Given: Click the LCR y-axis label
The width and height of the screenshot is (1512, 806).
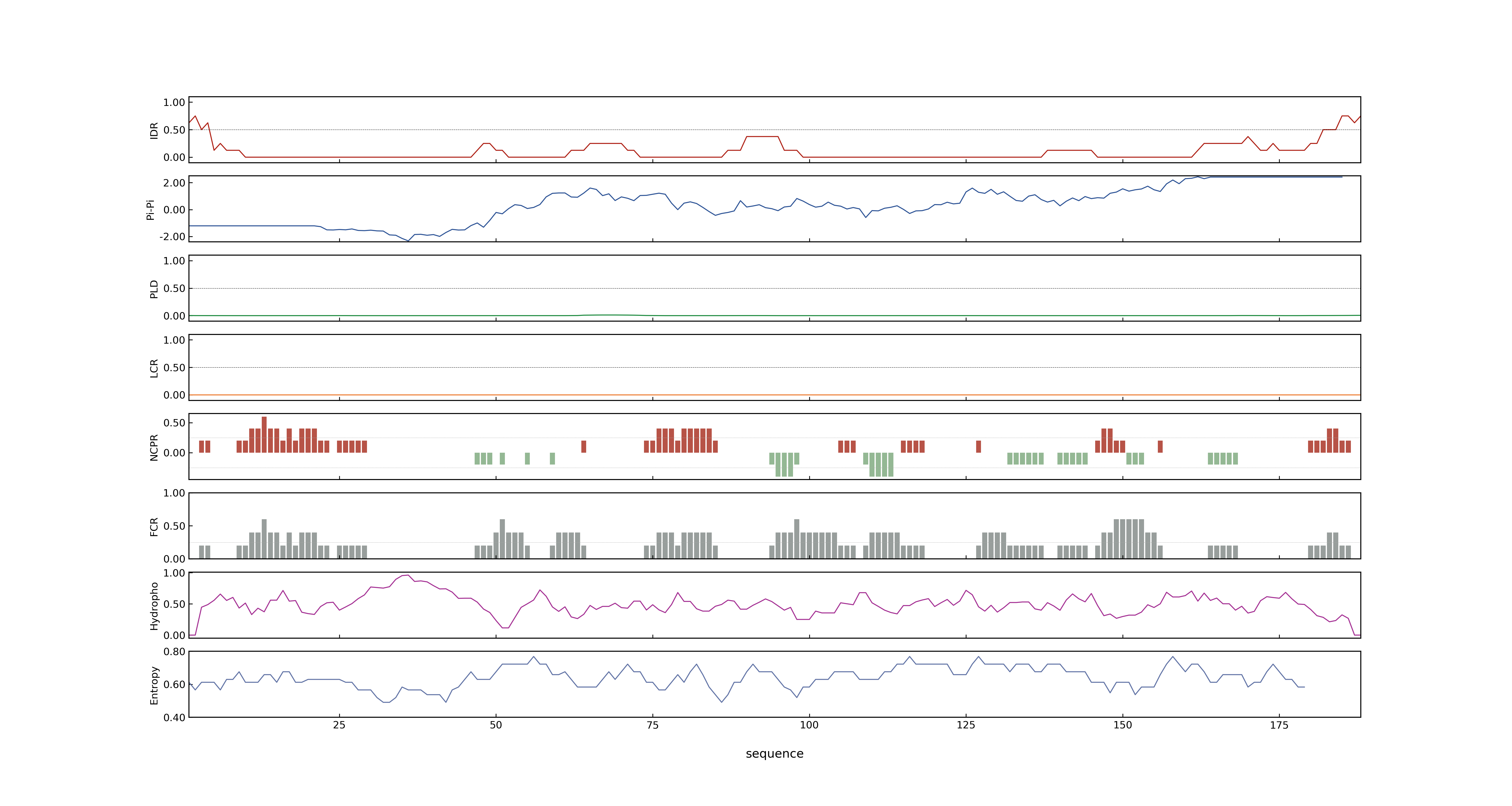Looking at the screenshot, I should tap(154, 368).
